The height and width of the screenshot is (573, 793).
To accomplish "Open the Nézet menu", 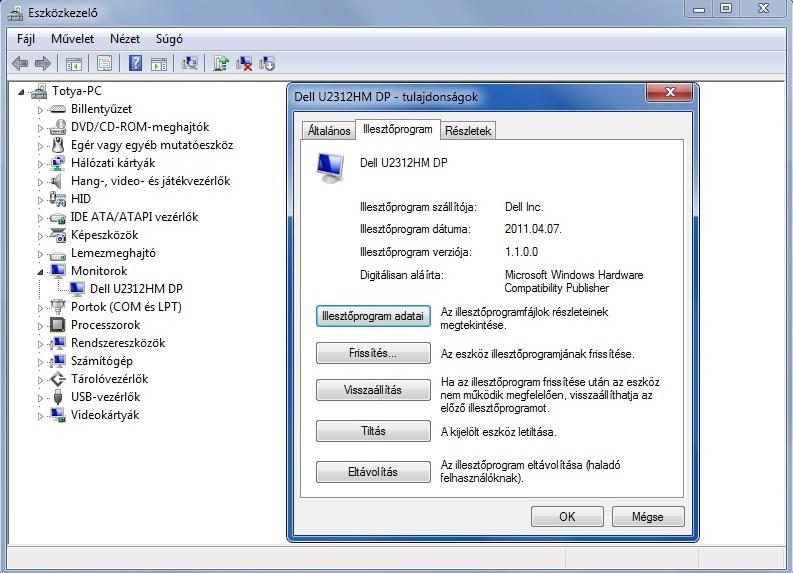I will pos(124,39).
